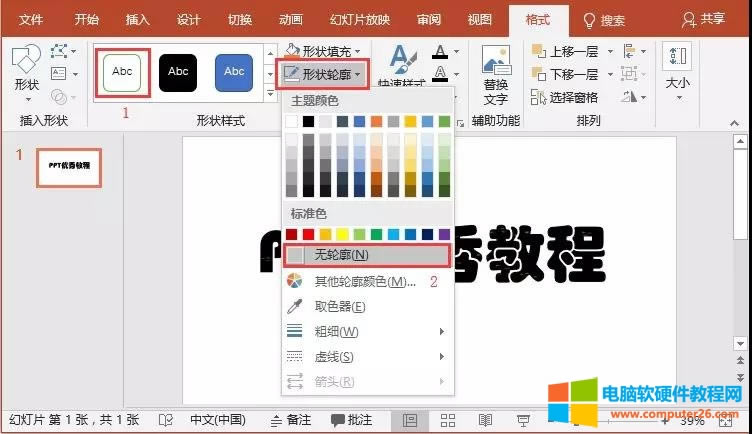The width and height of the screenshot is (752, 434).
Task: Open the 插入 ribbon tab
Action: click(139, 19)
